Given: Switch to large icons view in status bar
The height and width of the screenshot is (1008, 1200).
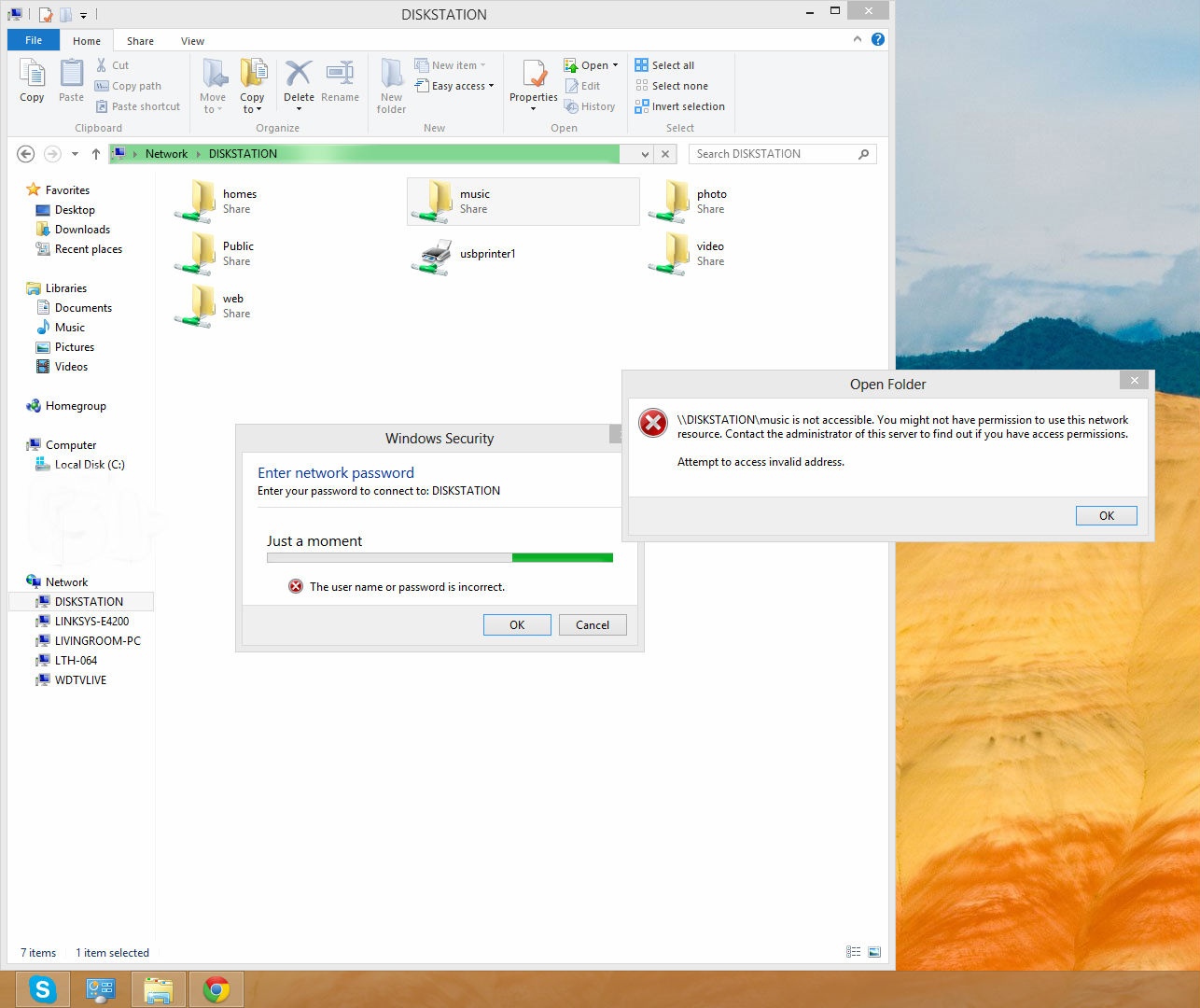Looking at the screenshot, I should click(874, 952).
